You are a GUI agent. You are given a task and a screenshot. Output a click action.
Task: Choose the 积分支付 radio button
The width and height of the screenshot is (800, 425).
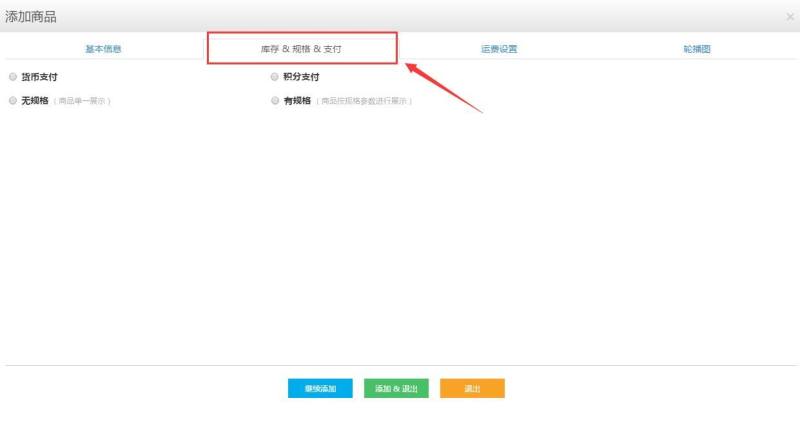(274, 77)
